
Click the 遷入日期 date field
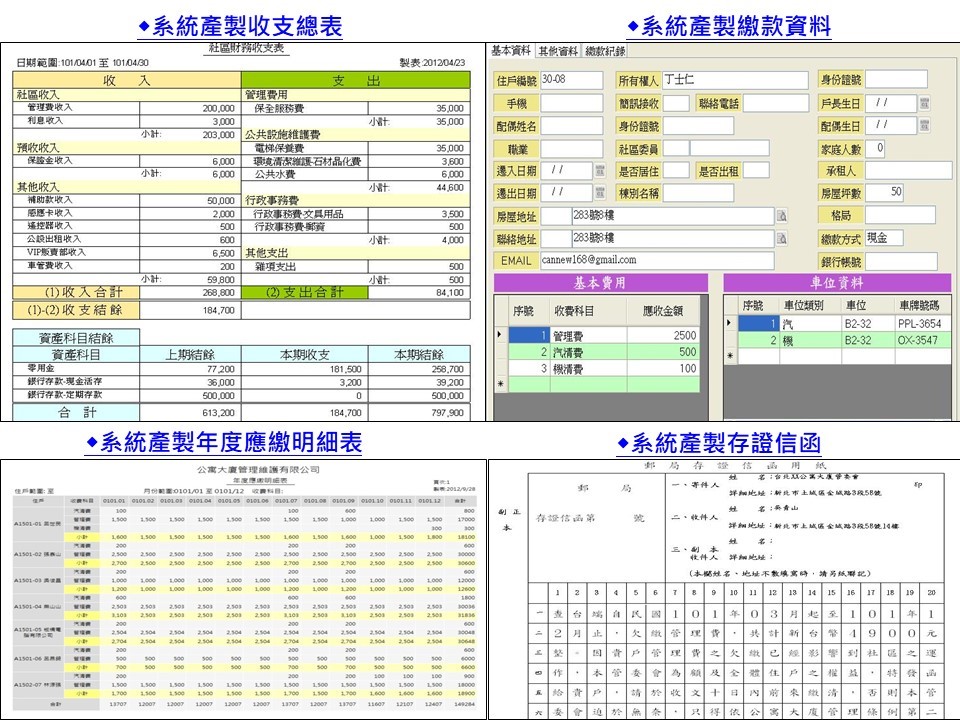coord(566,170)
